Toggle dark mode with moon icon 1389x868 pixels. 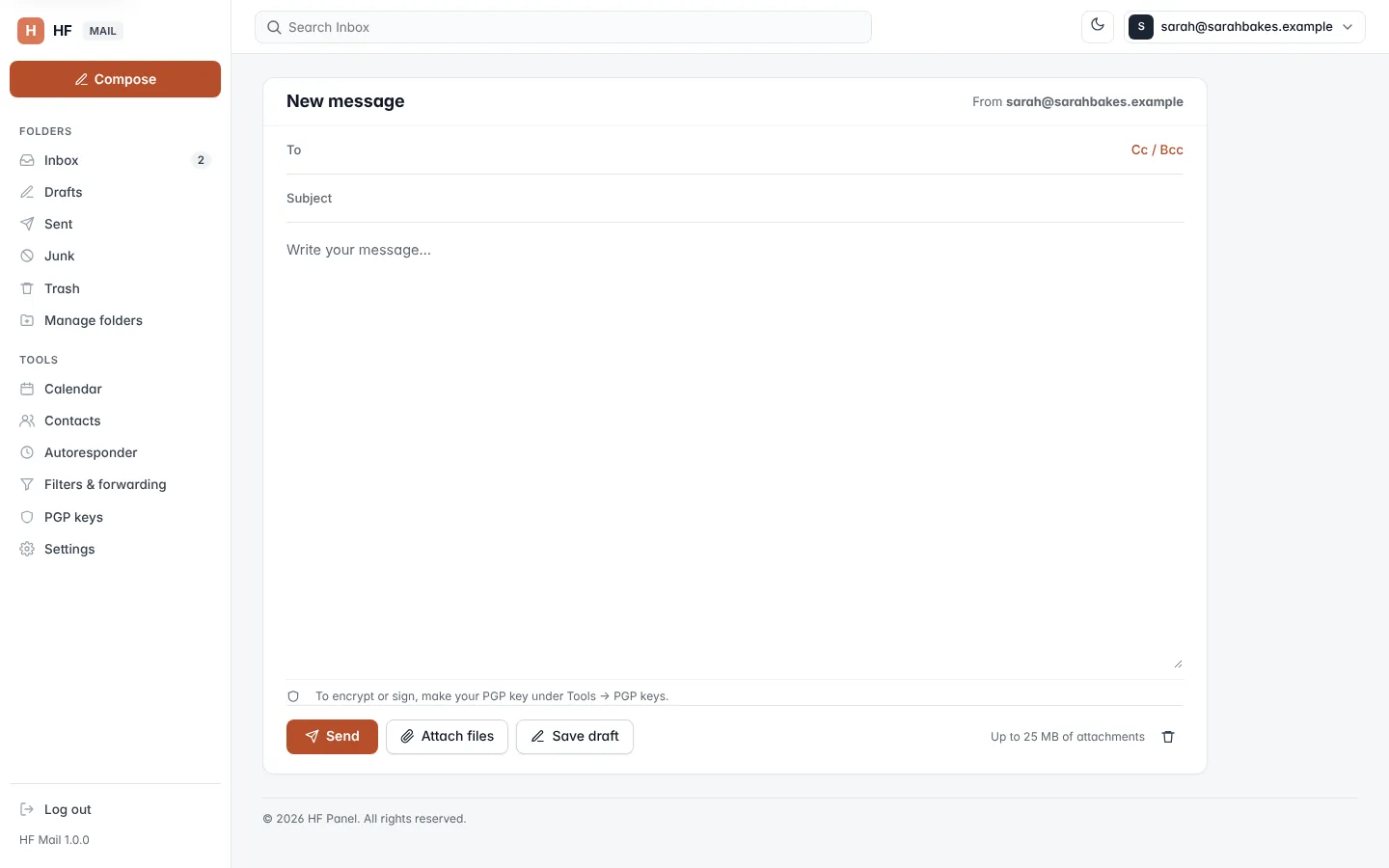pyautogui.click(x=1098, y=26)
